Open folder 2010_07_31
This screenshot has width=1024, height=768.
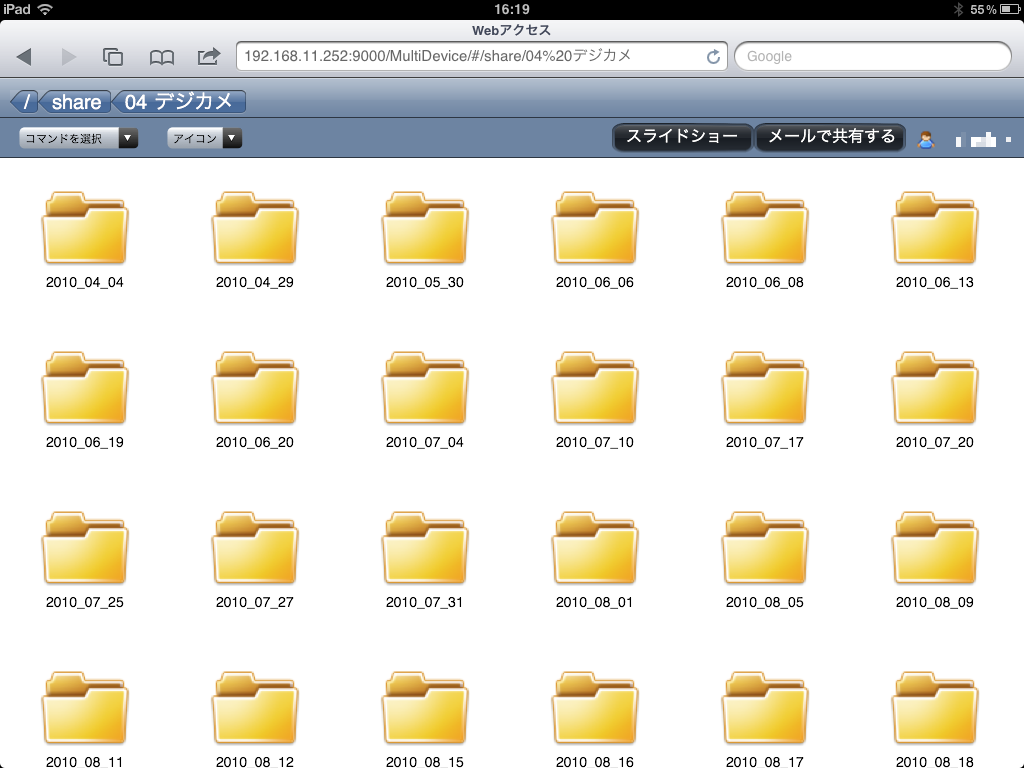click(x=424, y=560)
